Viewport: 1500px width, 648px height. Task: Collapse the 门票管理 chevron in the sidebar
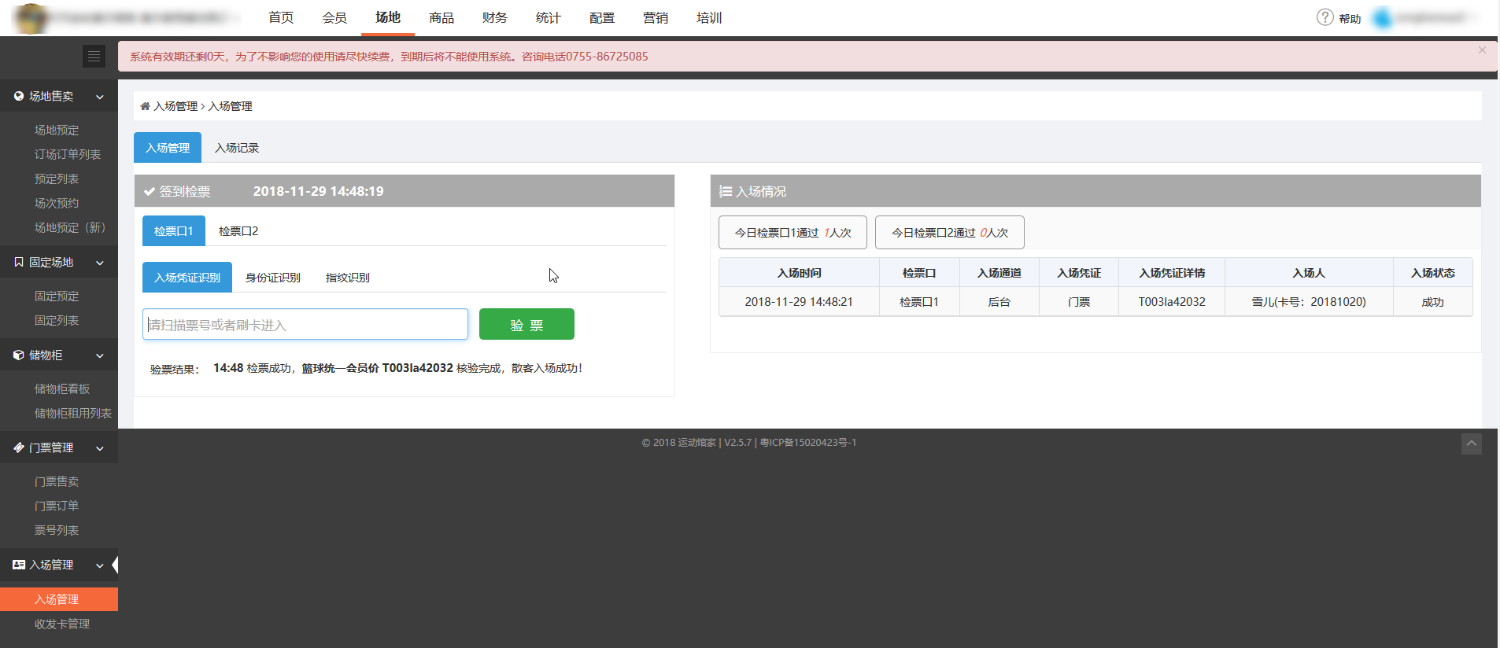click(99, 448)
